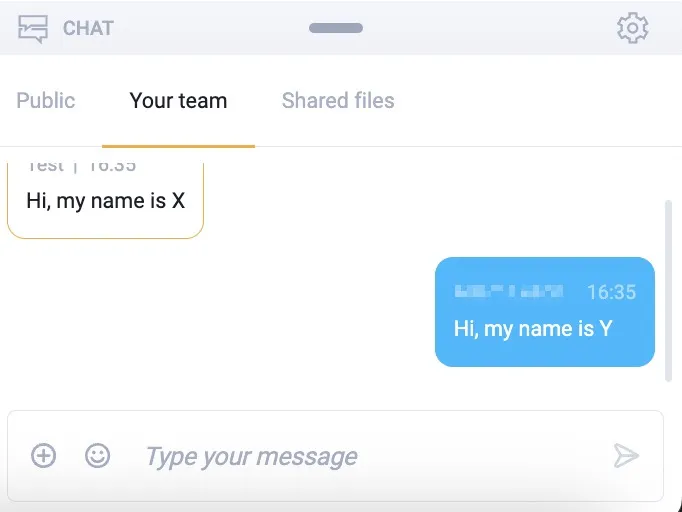Click the CHAT header label

point(88,29)
